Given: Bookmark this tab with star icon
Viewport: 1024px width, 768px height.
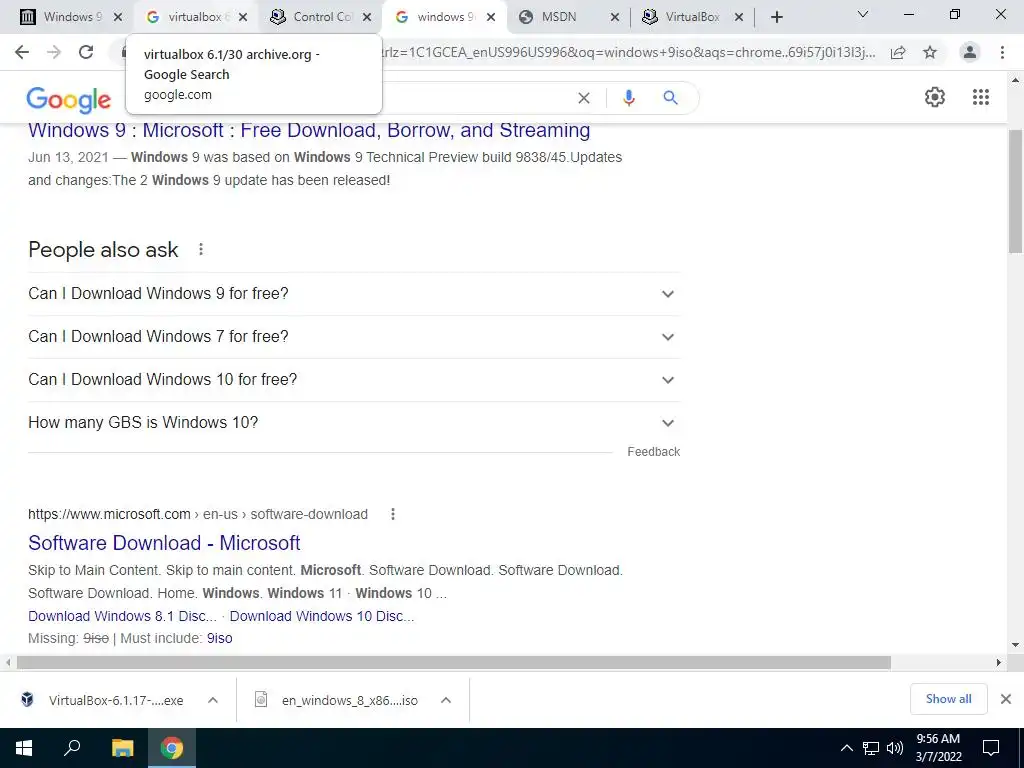Looking at the screenshot, I should tap(930, 52).
